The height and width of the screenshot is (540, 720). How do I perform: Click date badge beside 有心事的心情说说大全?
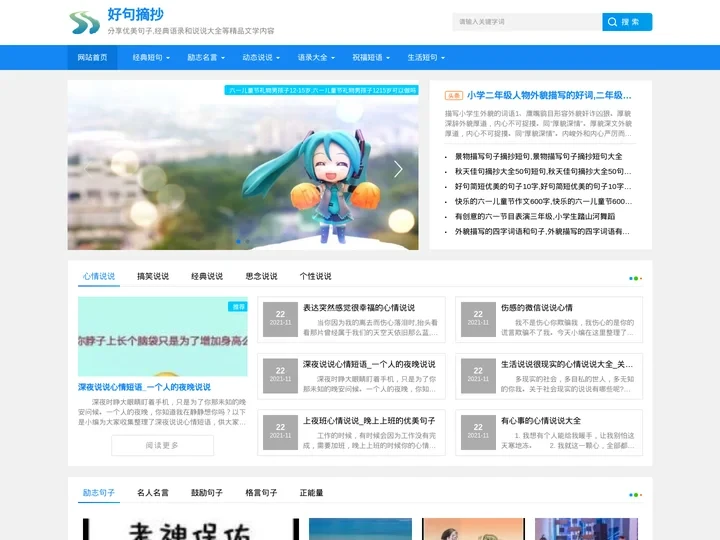pos(478,432)
